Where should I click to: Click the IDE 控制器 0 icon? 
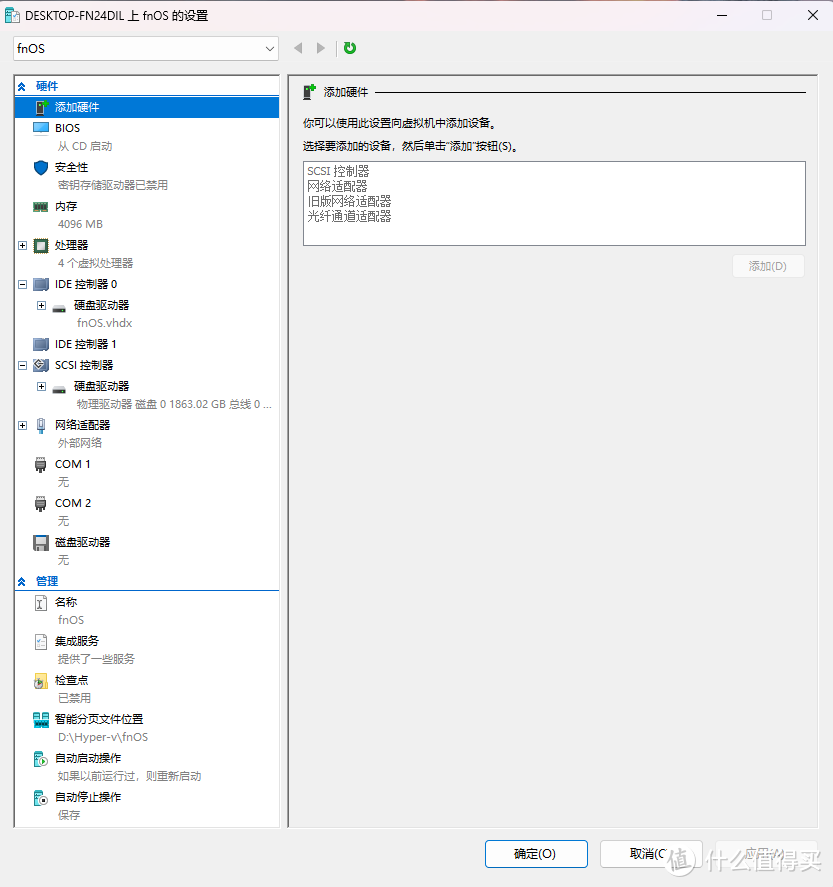pos(41,284)
